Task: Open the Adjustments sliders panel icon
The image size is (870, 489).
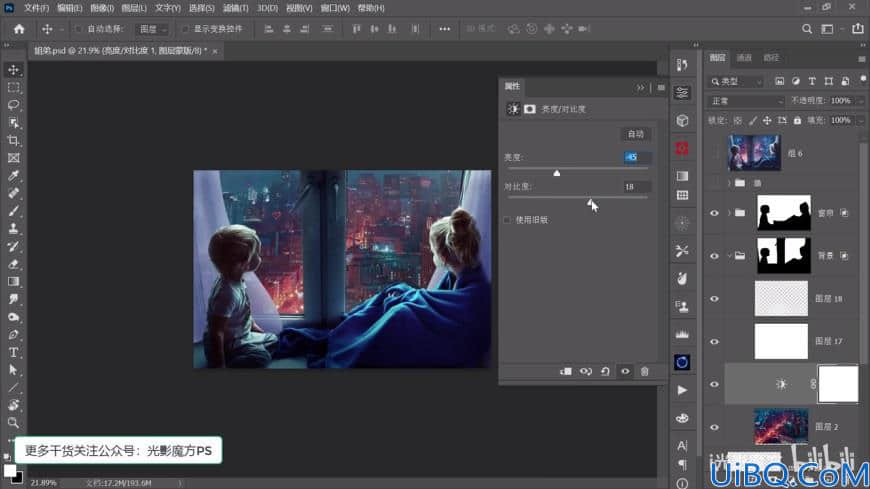Action: pyautogui.click(x=682, y=93)
